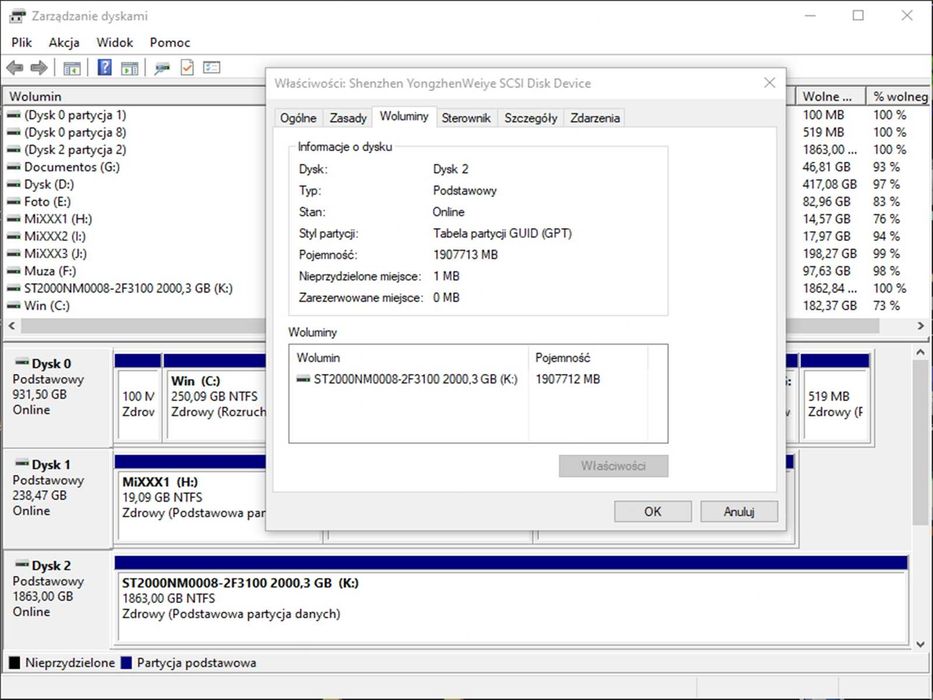
Task: Select the Muza (F:) volume row
Action: click(x=51, y=271)
